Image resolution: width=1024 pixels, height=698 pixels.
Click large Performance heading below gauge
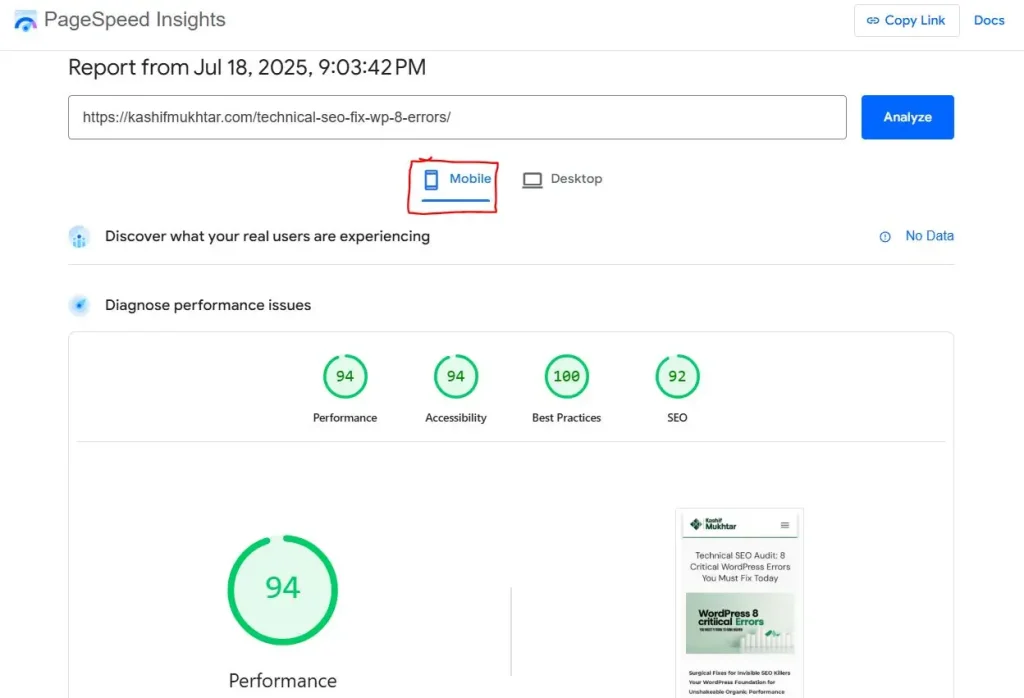[283, 681]
